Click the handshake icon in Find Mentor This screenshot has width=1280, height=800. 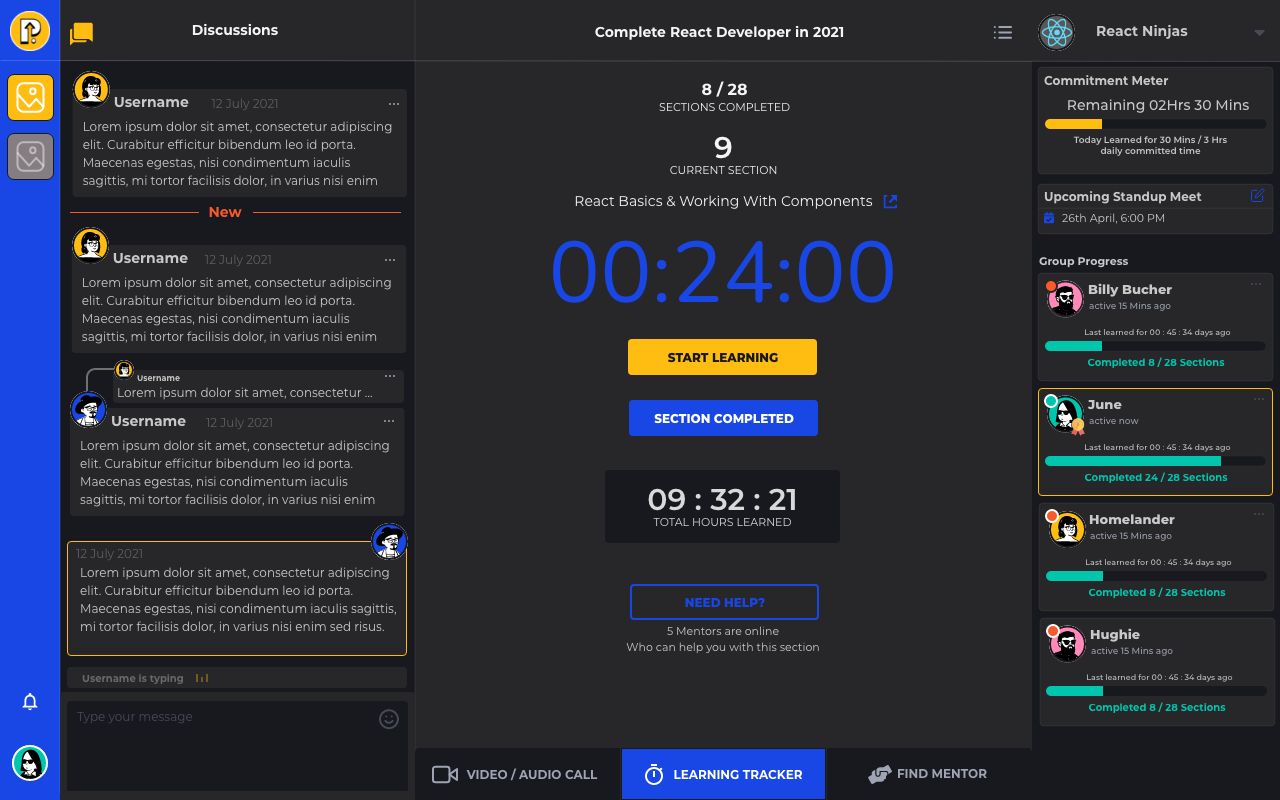[879, 774]
